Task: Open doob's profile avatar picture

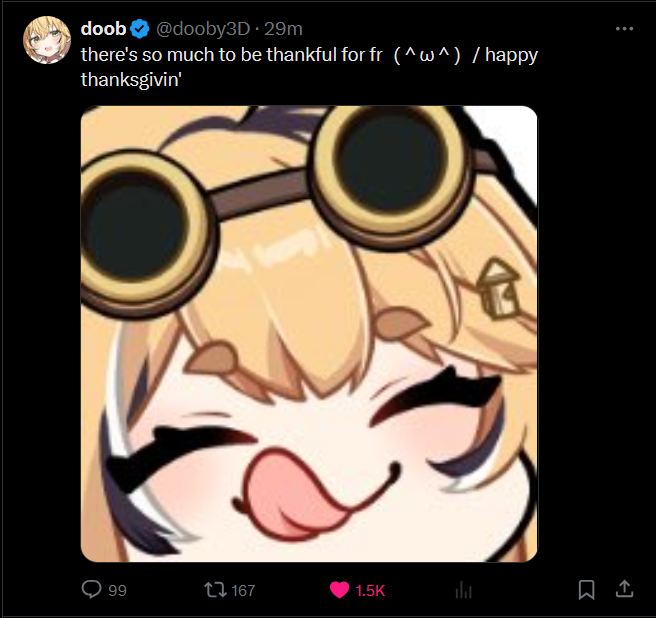Action: coord(46,40)
